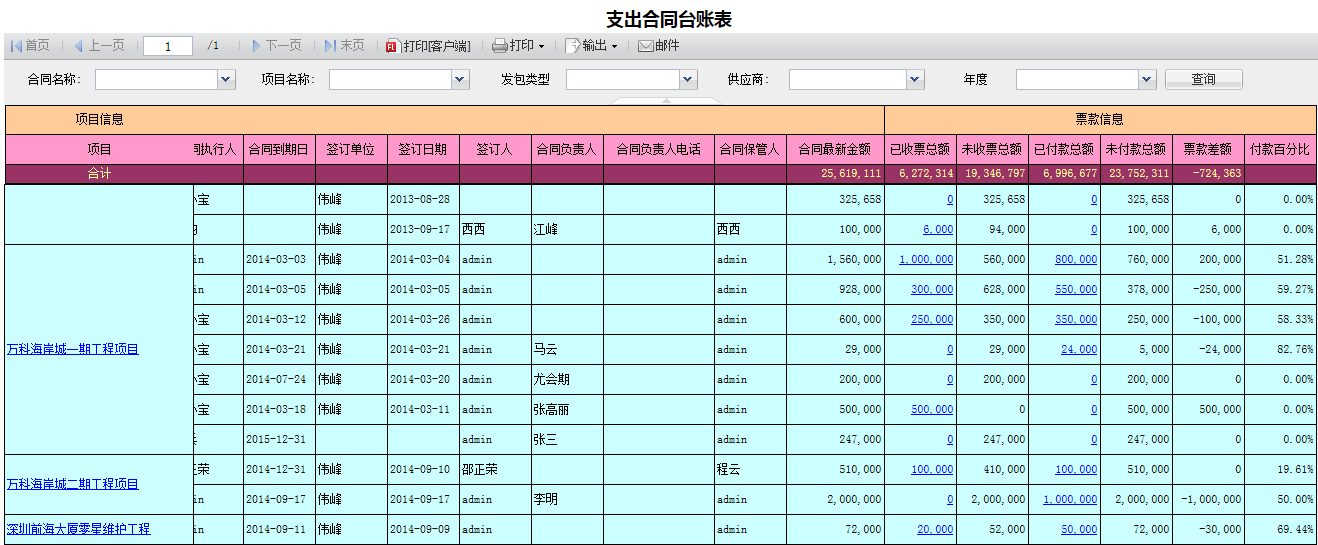Click the 已收票总额 column header
The width and height of the screenshot is (1318, 545).
tap(920, 150)
